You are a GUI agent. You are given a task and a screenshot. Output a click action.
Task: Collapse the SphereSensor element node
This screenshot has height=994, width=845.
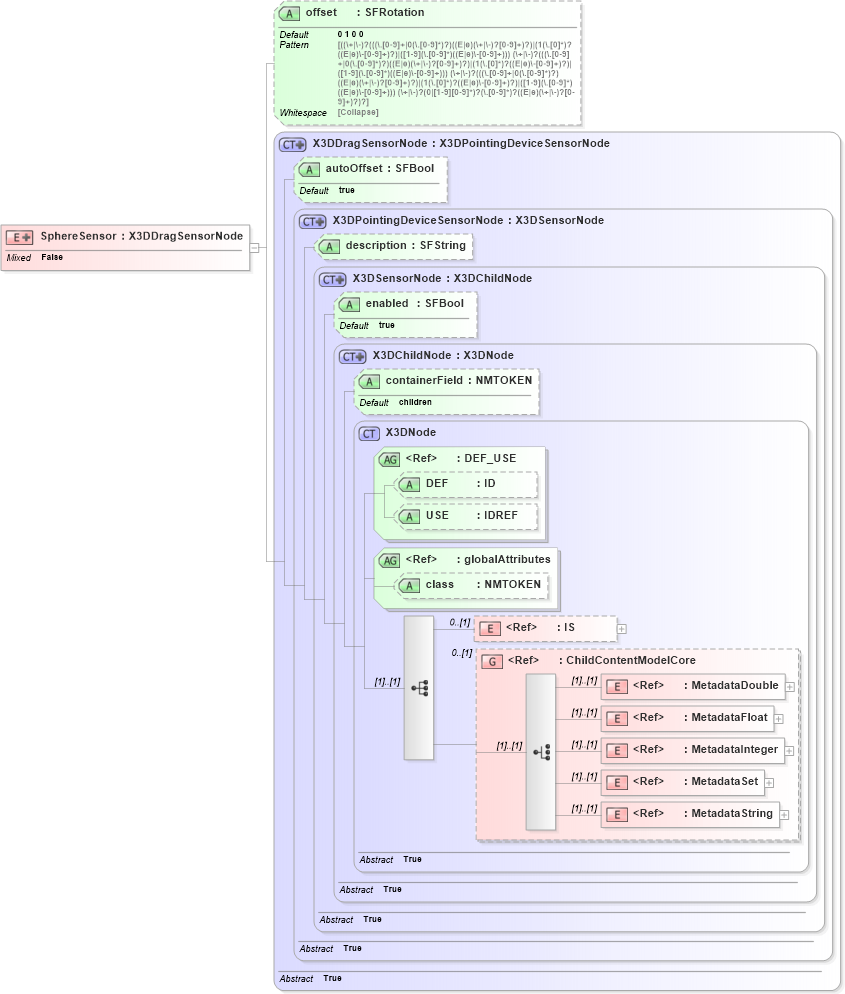point(254,248)
